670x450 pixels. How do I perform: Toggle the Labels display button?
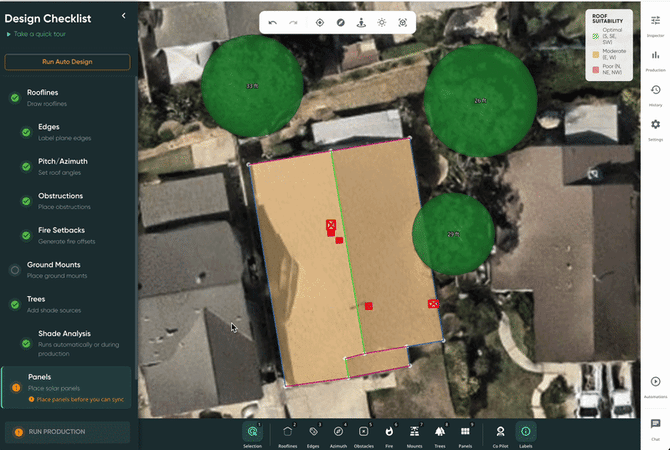pos(526,431)
